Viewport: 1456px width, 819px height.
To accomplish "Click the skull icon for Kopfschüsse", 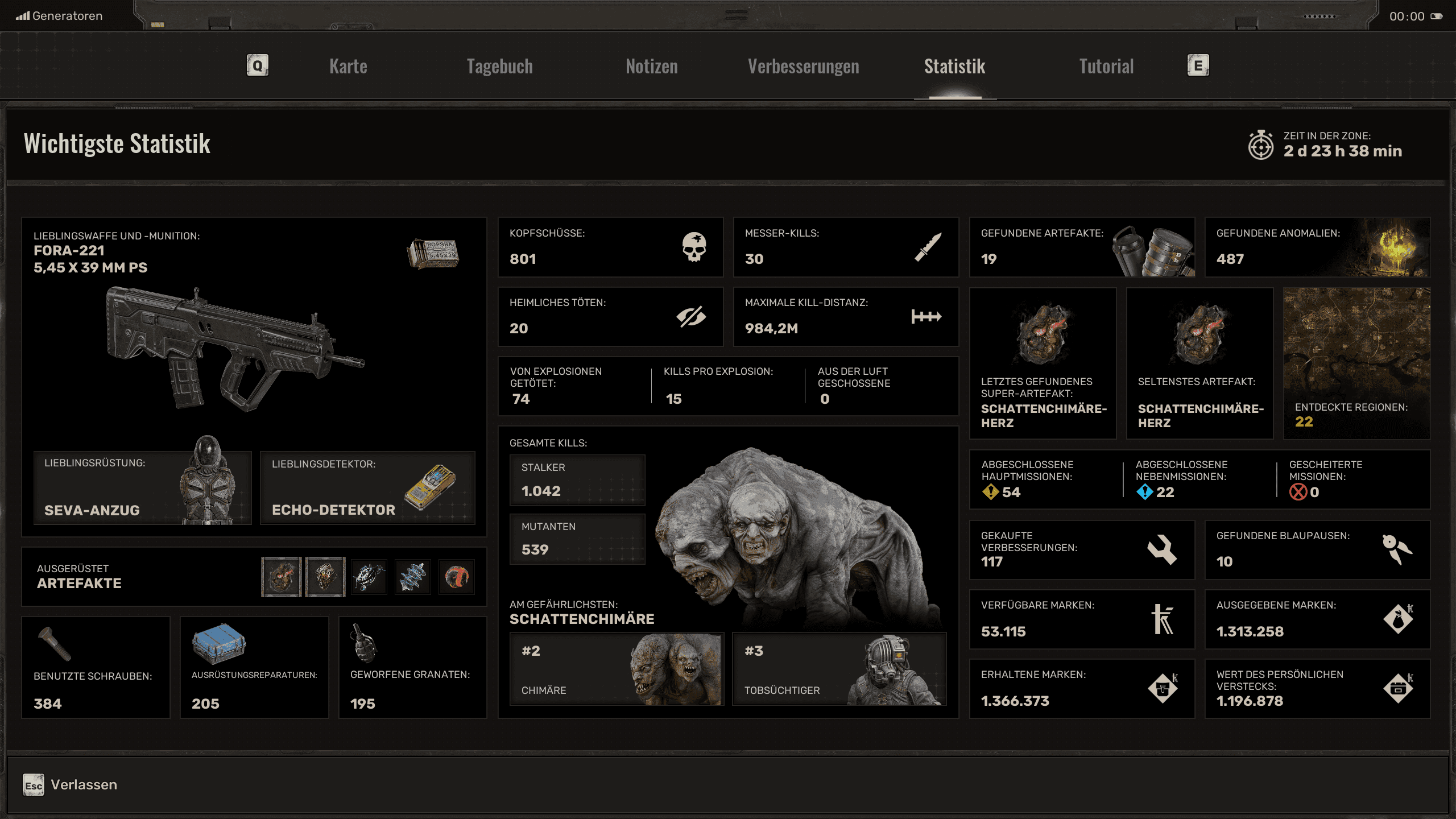I will tap(694, 247).
